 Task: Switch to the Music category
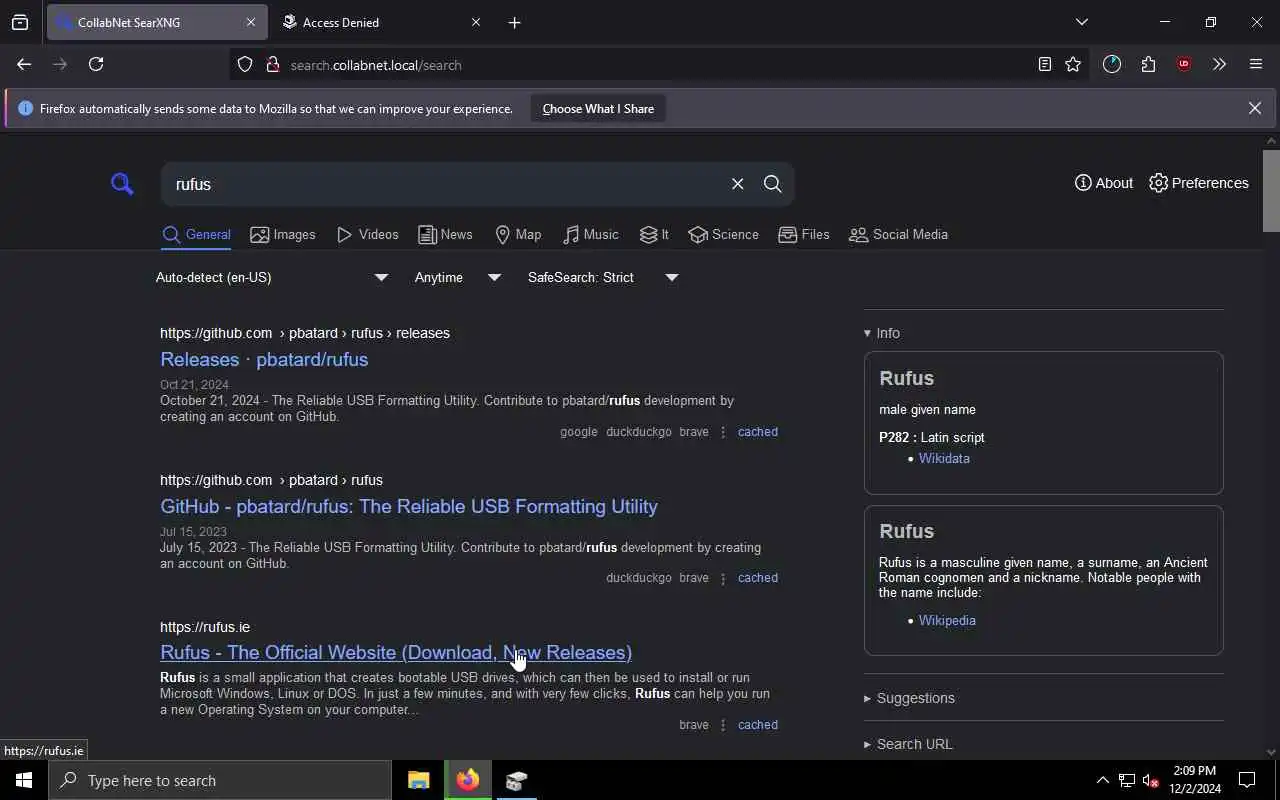click(590, 235)
